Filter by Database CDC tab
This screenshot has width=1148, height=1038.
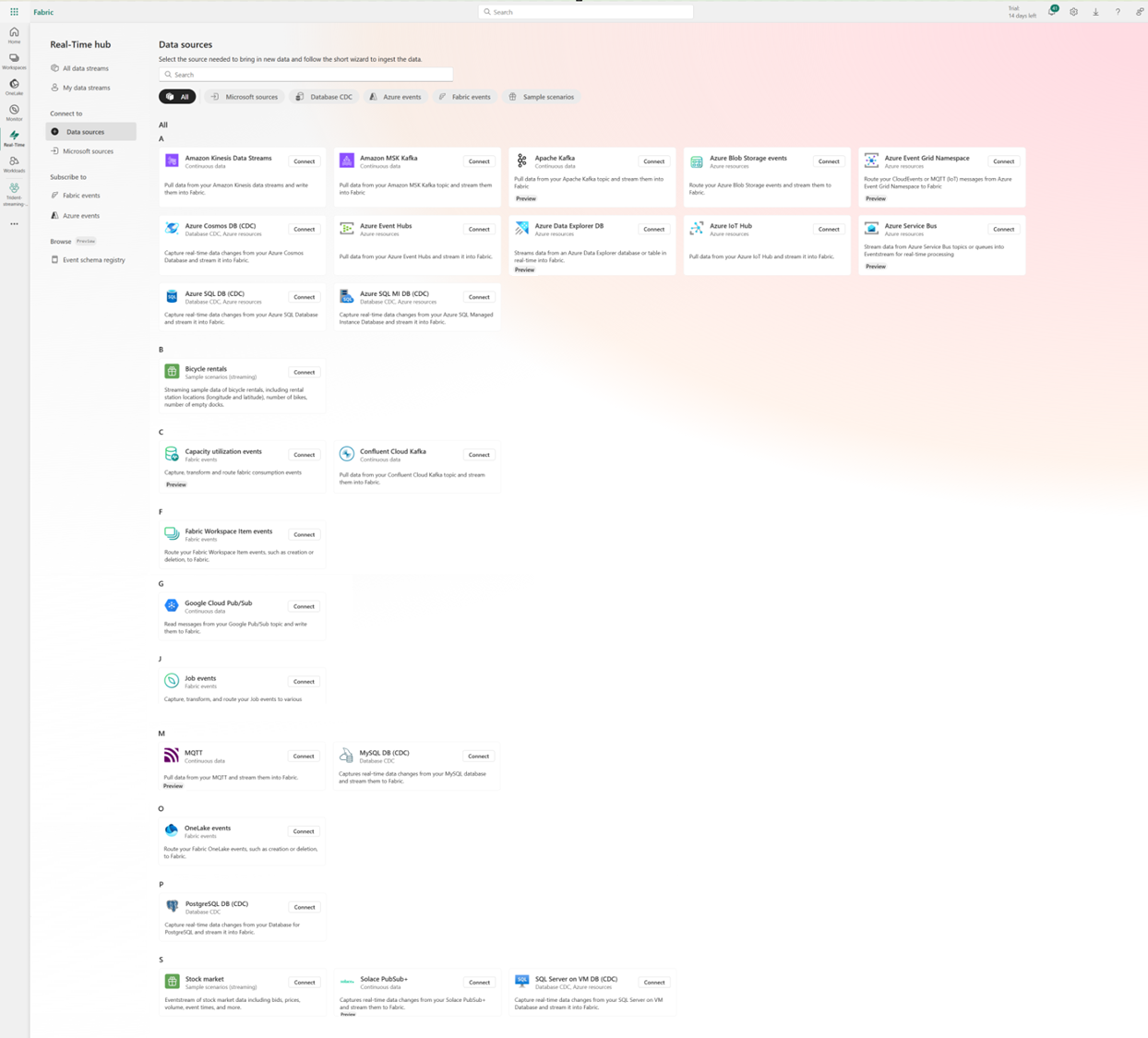coord(324,97)
